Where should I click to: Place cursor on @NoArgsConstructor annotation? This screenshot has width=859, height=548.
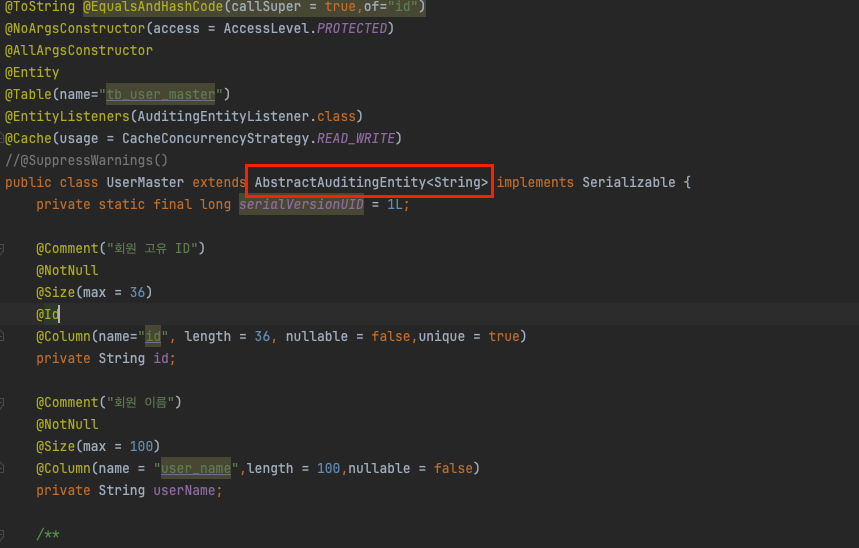point(75,28)
